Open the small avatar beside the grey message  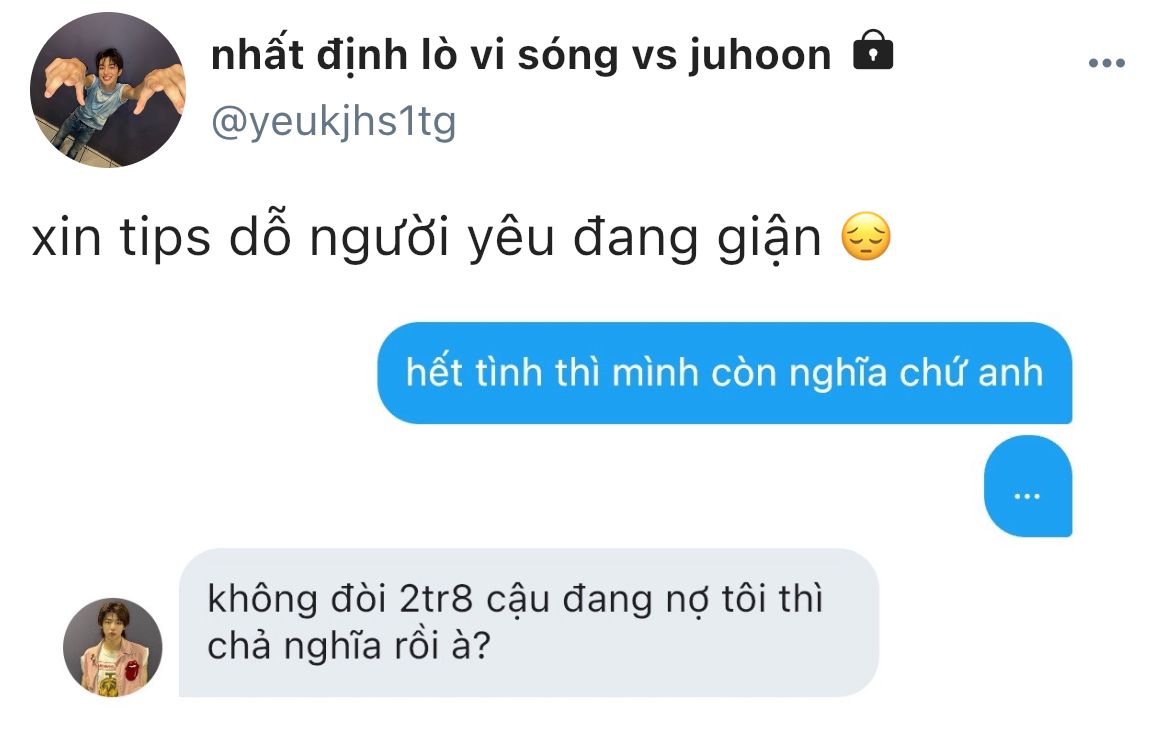click(x=113, y=647)
